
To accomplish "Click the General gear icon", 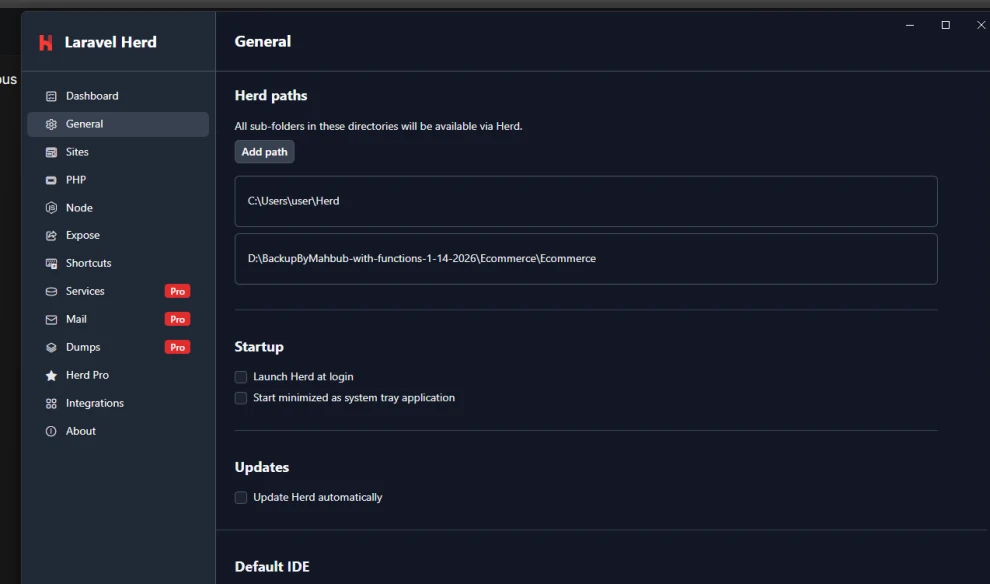I will [x=51, y=124].
